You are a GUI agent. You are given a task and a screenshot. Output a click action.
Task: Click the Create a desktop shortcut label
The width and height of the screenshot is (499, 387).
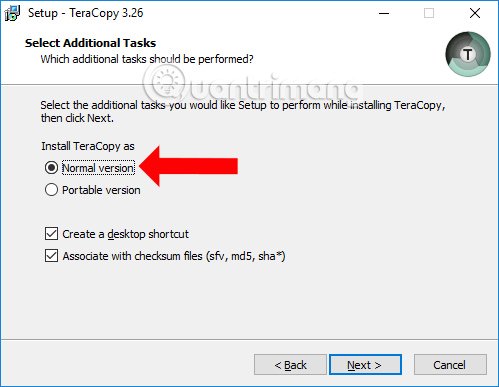click(125, 234)
